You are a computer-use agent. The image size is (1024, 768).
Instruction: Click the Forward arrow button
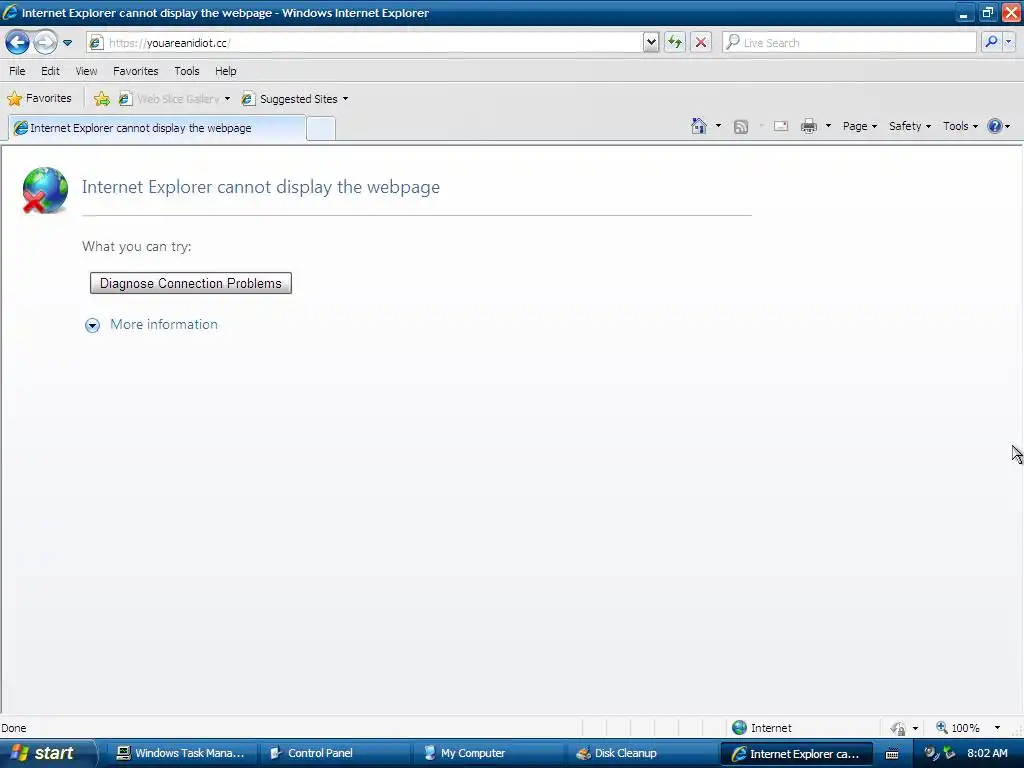pos(45,43)
